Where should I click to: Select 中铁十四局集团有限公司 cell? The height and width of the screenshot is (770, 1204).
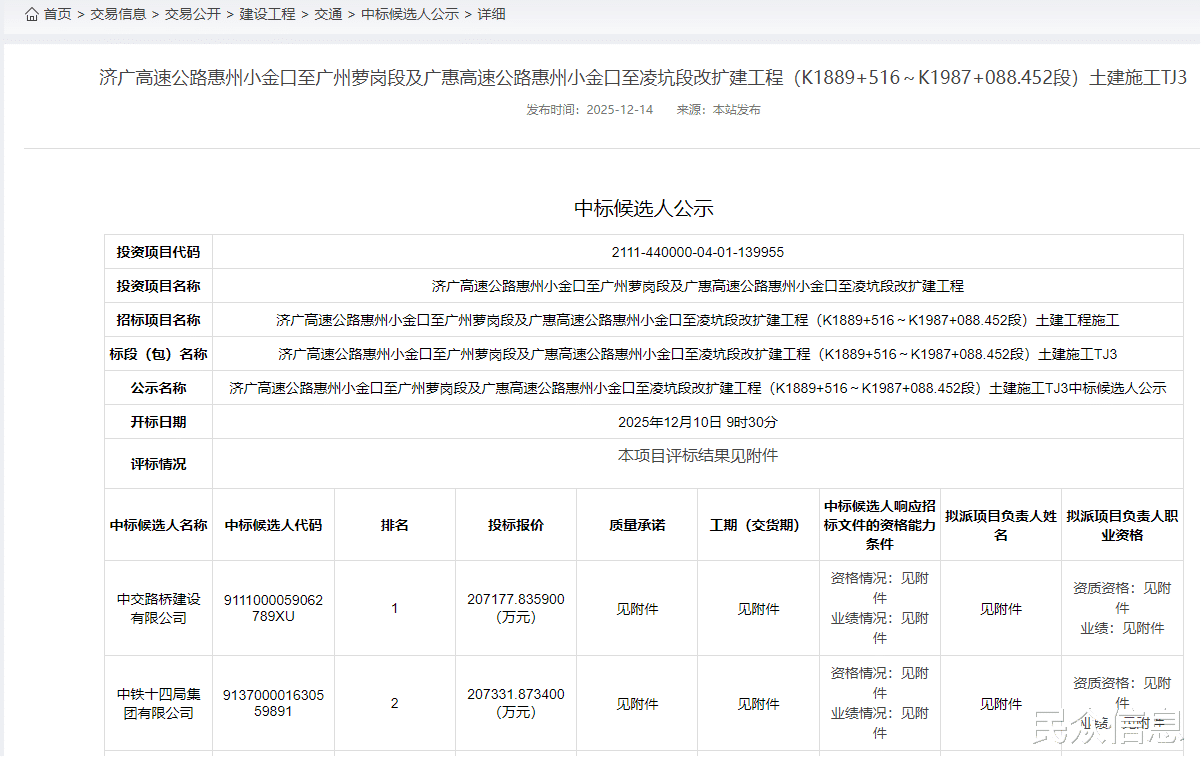158,703
